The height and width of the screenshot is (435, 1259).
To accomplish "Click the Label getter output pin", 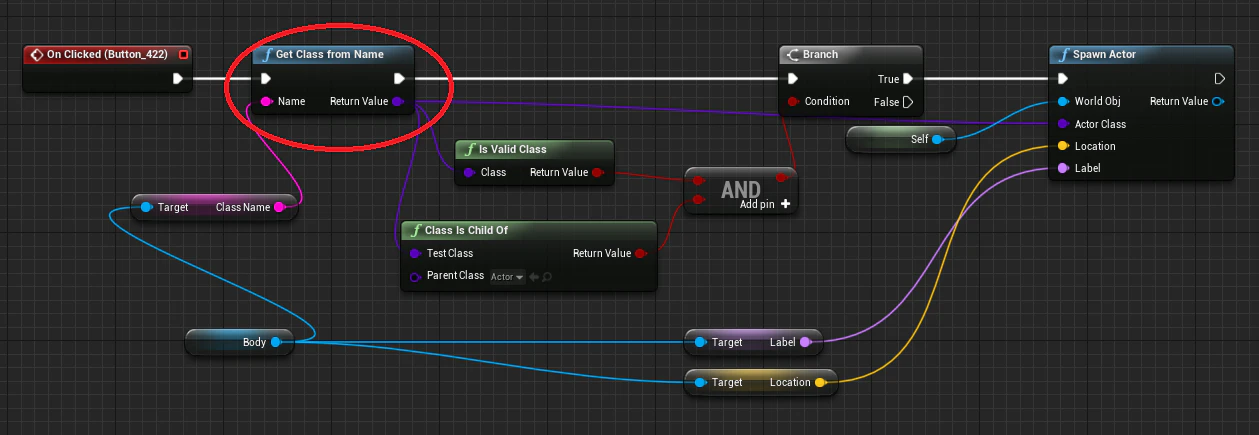I will (x=806, y=342).
